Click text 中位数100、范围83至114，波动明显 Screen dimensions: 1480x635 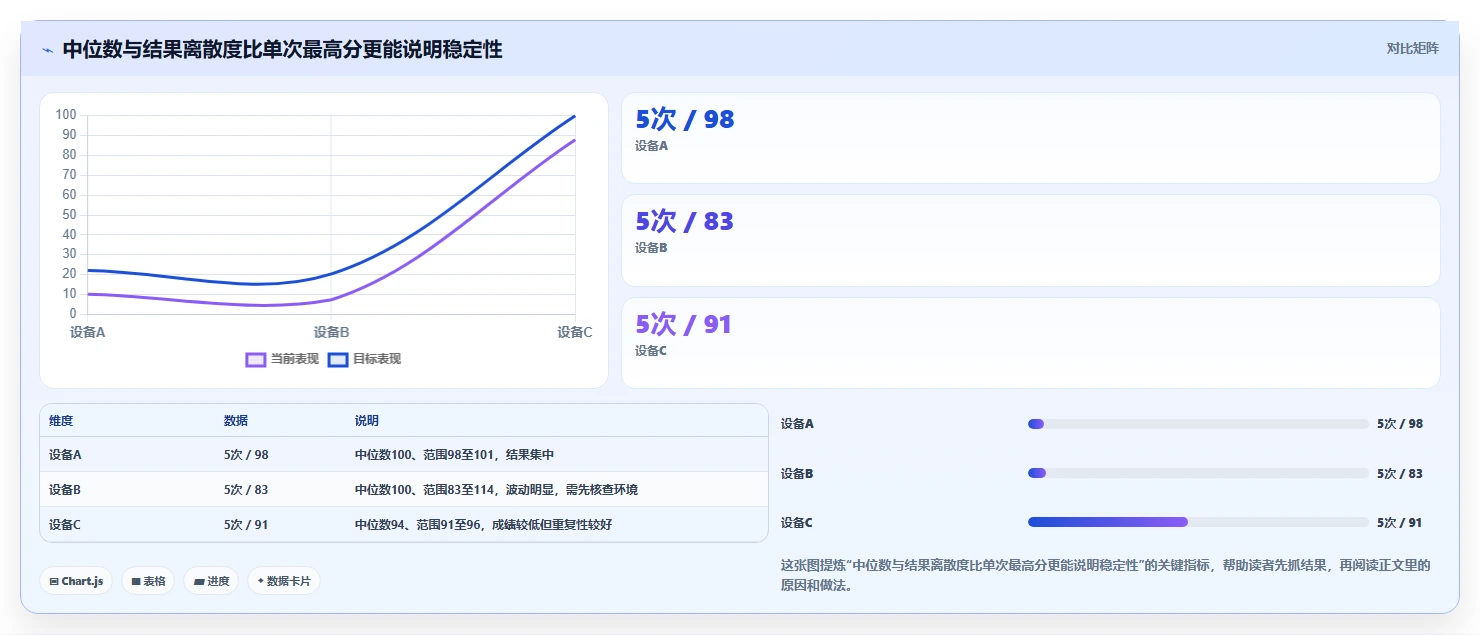(457, 490)
